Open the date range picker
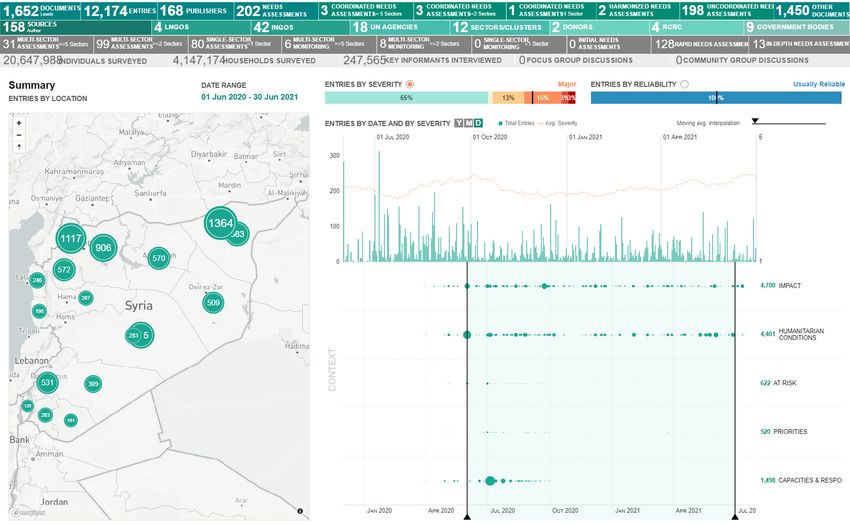The image size is (850, 525). [252, 97]
